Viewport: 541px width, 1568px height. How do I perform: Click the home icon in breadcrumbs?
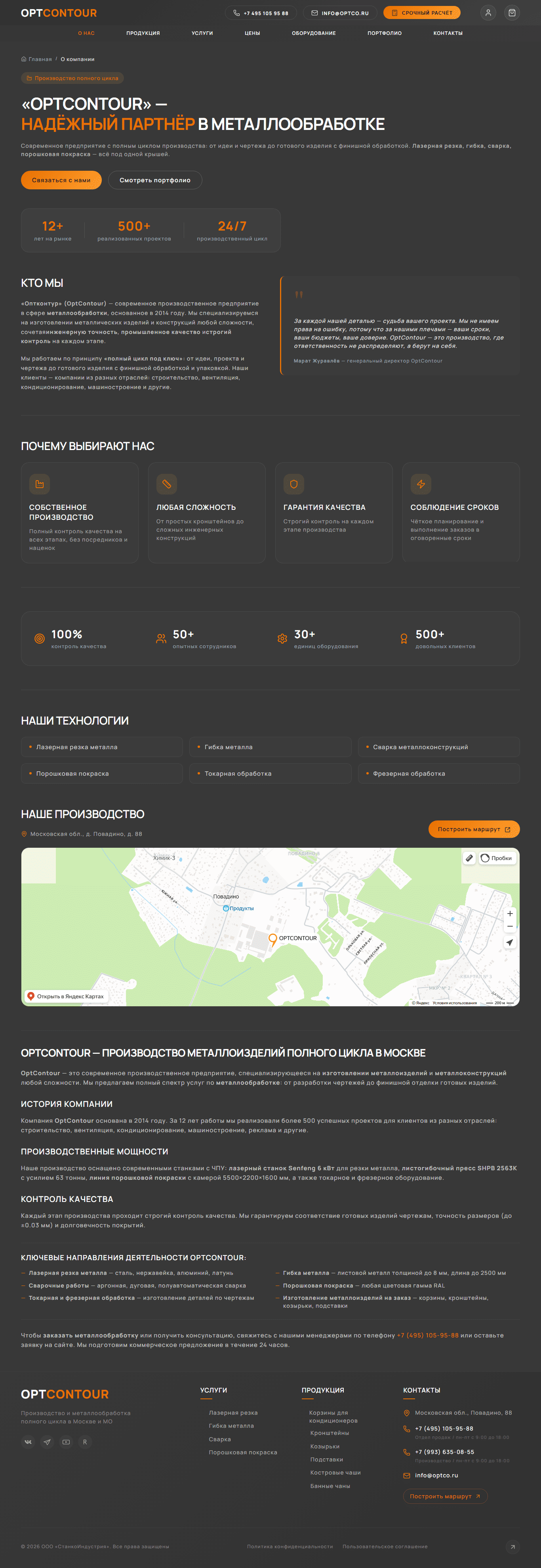pos(24,59)
